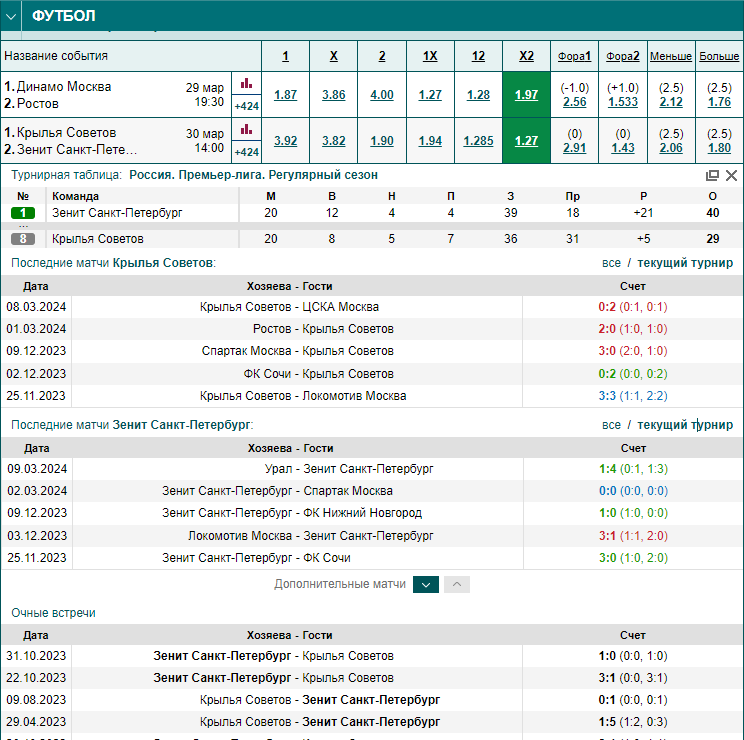Viewport: 744px width, 740px height.
Task: Pick highlighted X2 odds 1.27
Action: click(526, 141)
